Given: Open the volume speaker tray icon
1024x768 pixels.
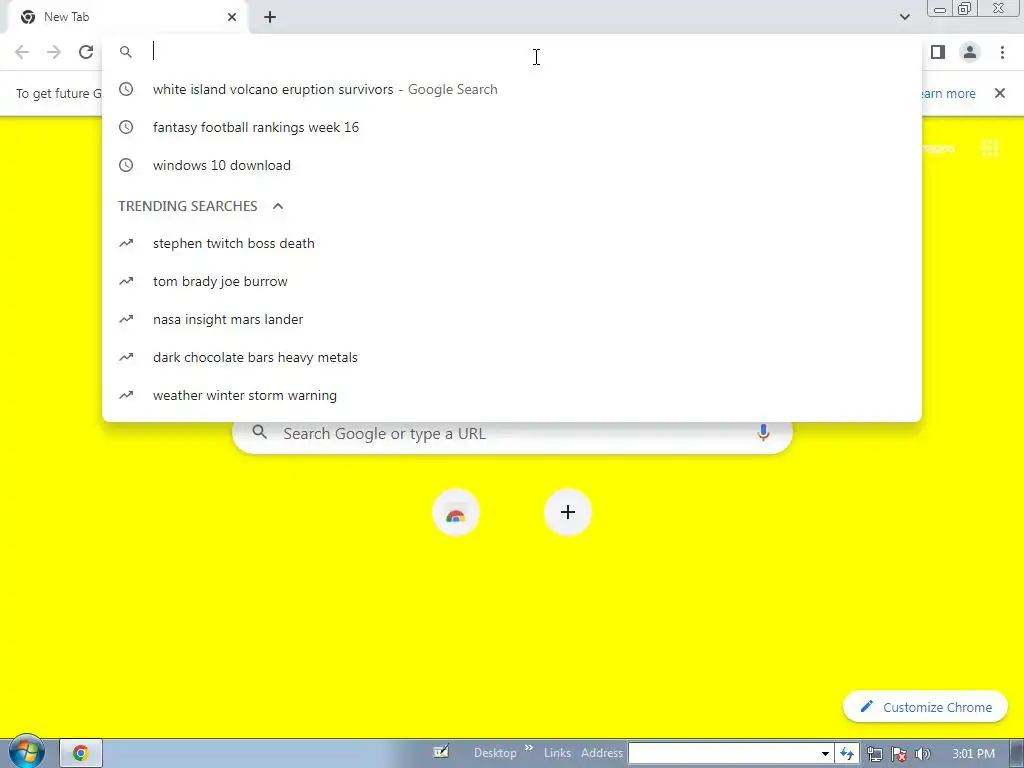Looking at the screenshot, I should (x=922, y=754).
